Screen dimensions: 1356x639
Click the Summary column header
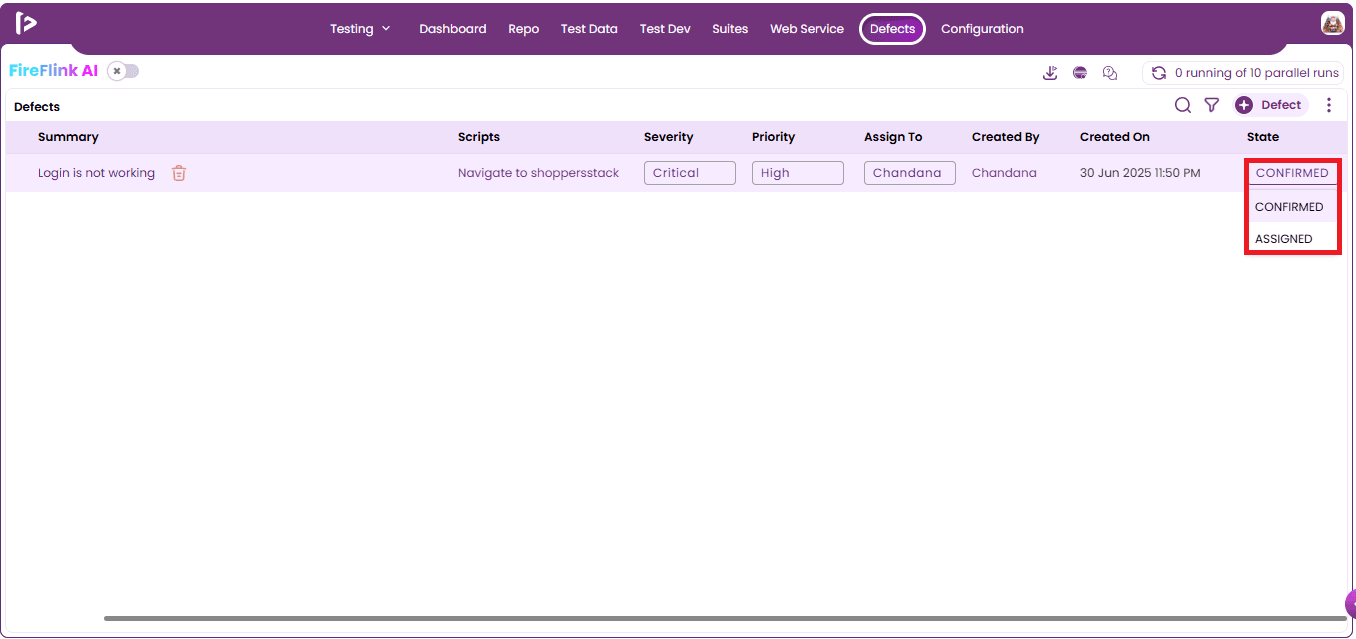point(68,137)
